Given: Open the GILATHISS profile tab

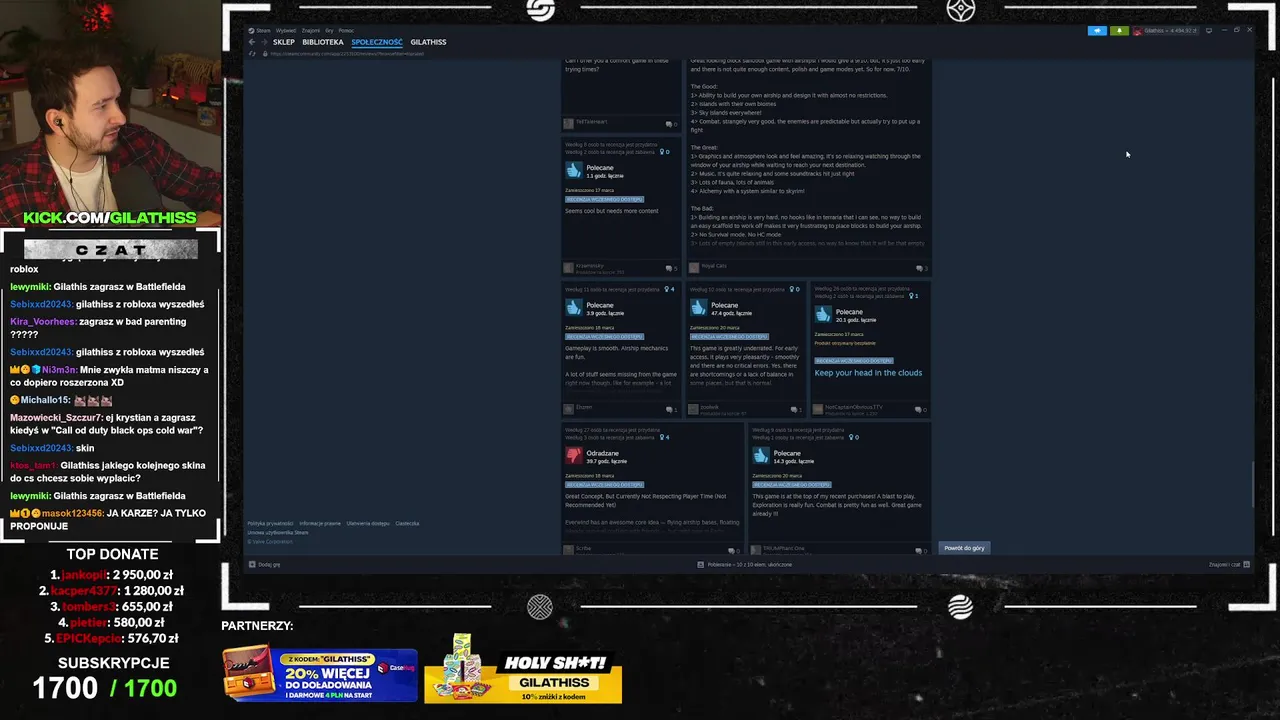Looking at the screenshot, I should [428, 42].
